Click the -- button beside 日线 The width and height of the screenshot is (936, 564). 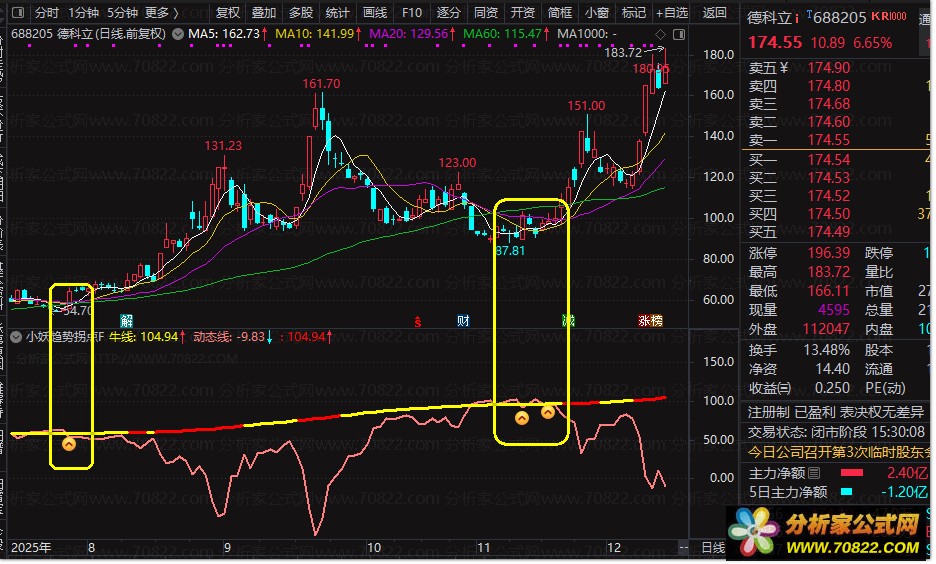coord(683,547)
